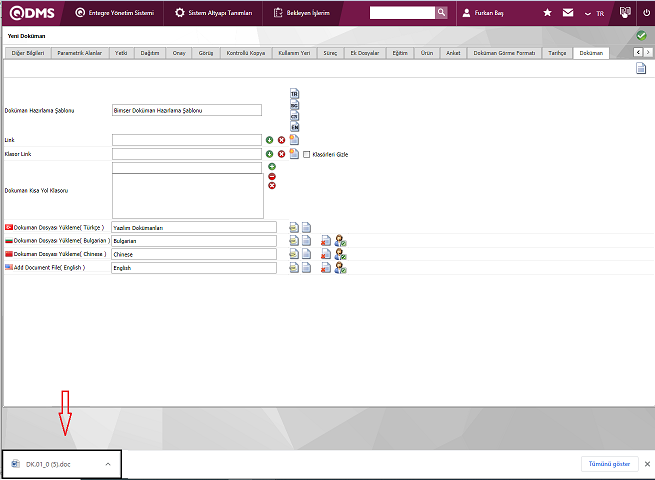
Task: Open Sistem Altyapı Tanımları menu
Action: click(213, 13)
